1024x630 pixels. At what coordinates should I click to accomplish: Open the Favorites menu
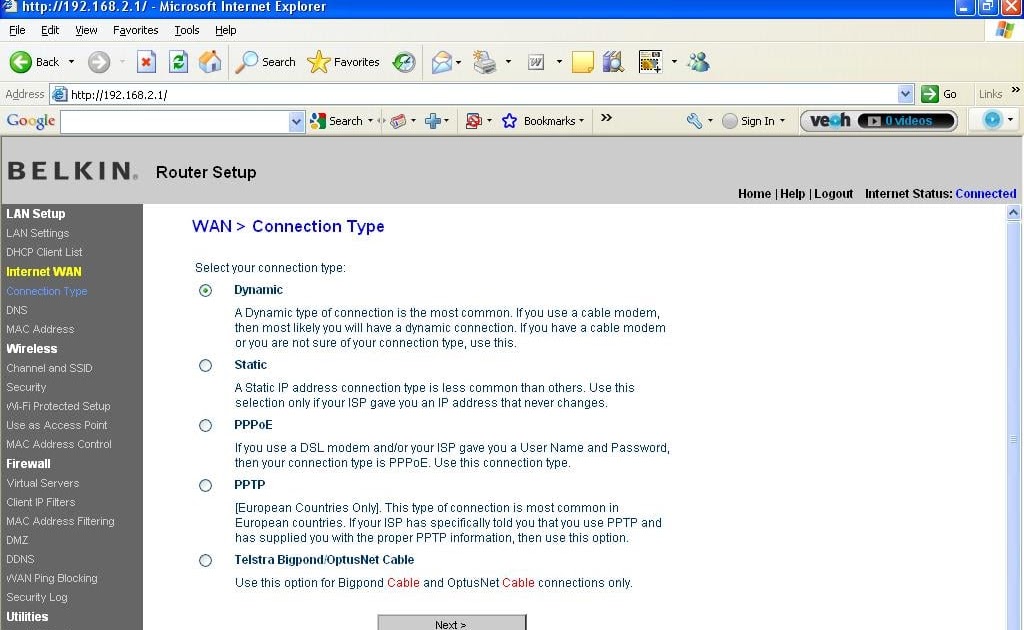[135, 30]
